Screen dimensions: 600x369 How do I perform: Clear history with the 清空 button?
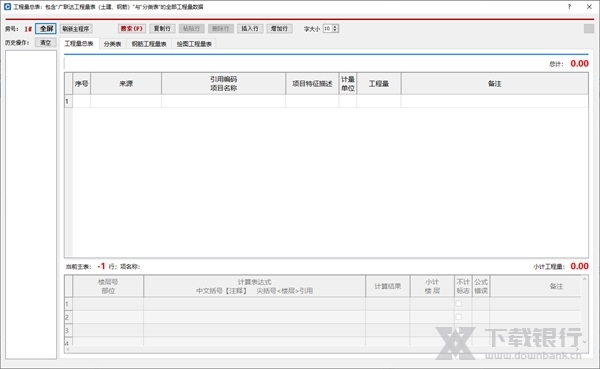[46, 42]
